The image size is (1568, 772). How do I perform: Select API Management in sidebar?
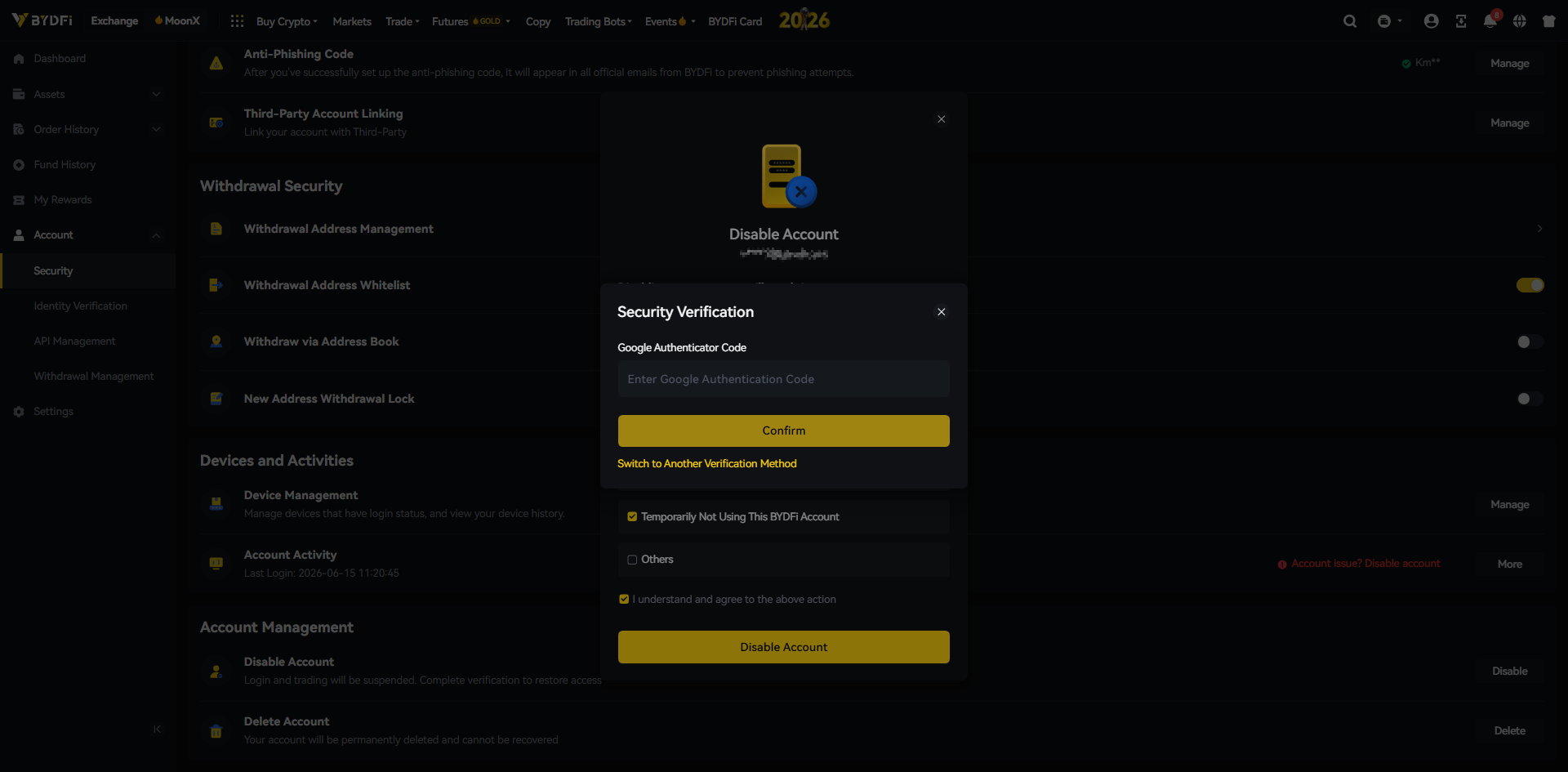click(74, 341)
